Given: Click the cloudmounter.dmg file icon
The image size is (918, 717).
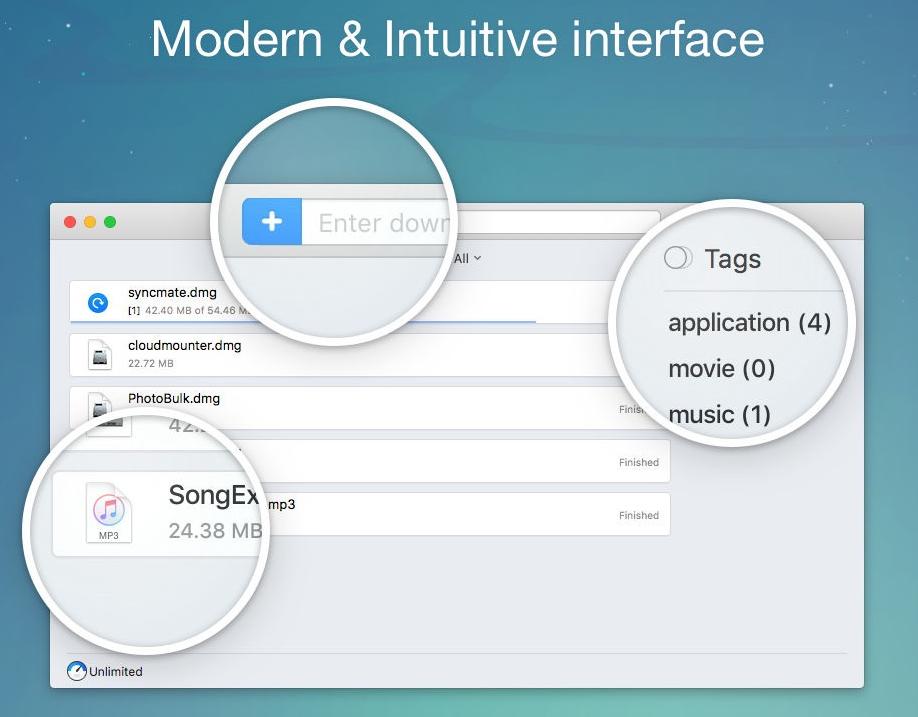Looking at the screenshot, I should pos(100,355).
